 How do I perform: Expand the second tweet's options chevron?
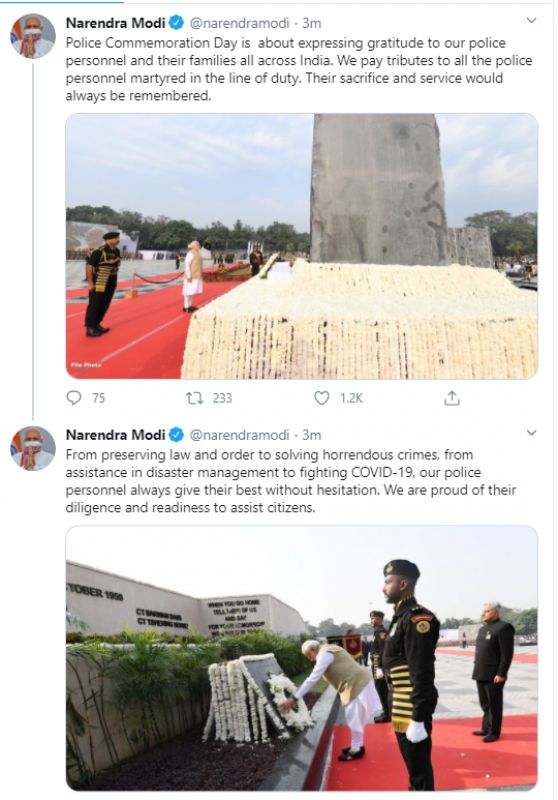(x=531, y=433)
